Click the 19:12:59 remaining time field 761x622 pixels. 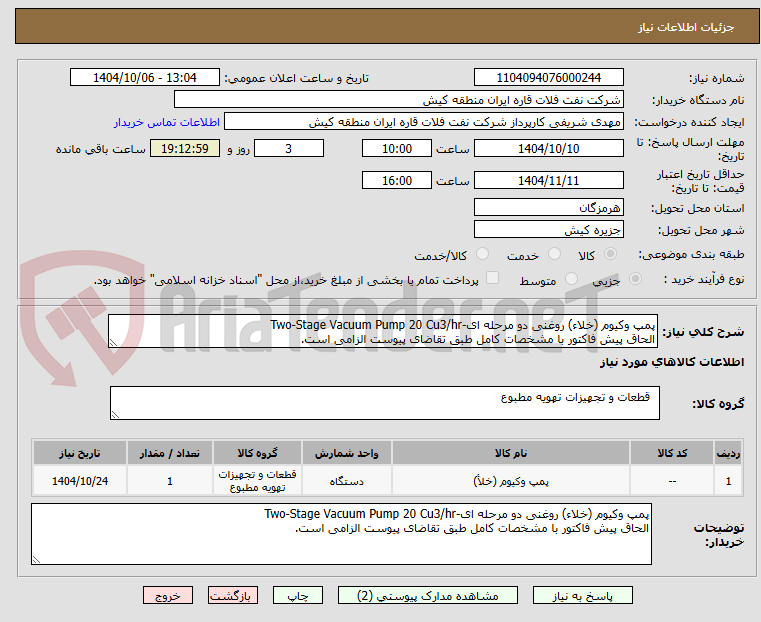tap(185, 148)
